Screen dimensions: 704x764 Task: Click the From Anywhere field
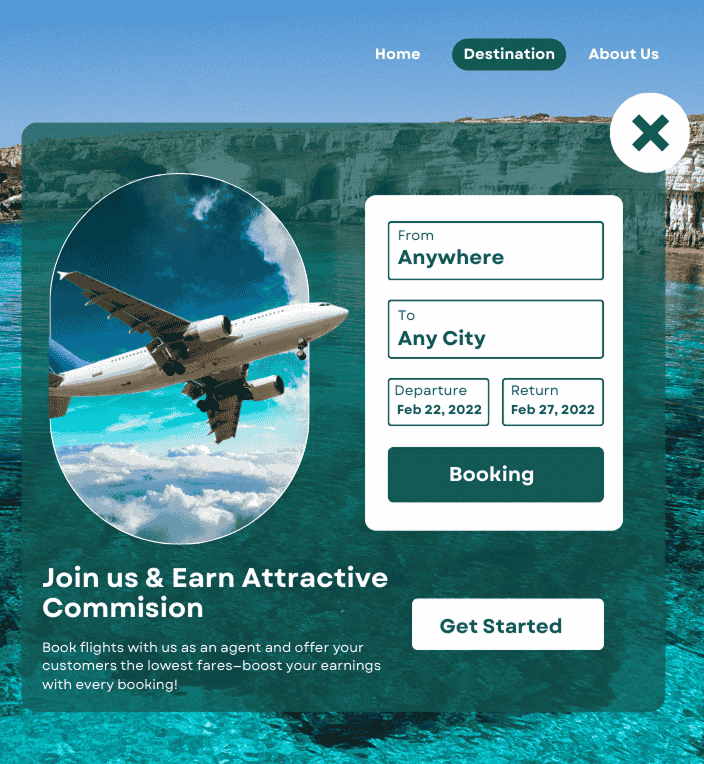click(495, 250)
